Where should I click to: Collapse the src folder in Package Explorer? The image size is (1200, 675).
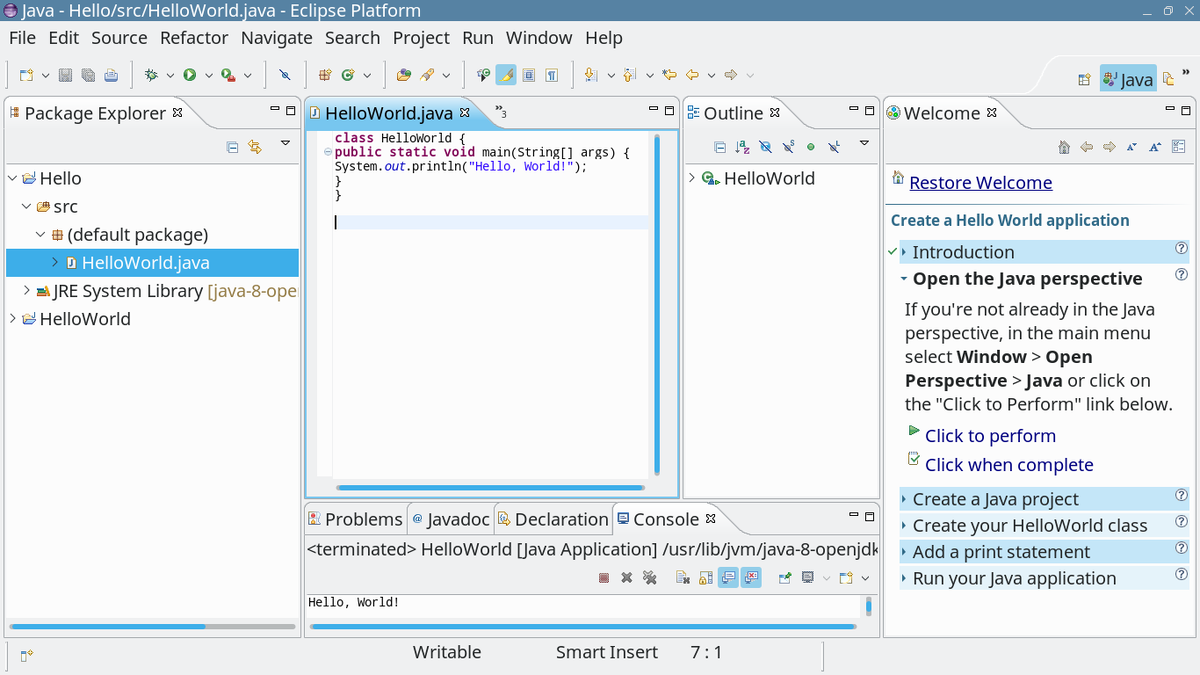[x=26, y=207]
